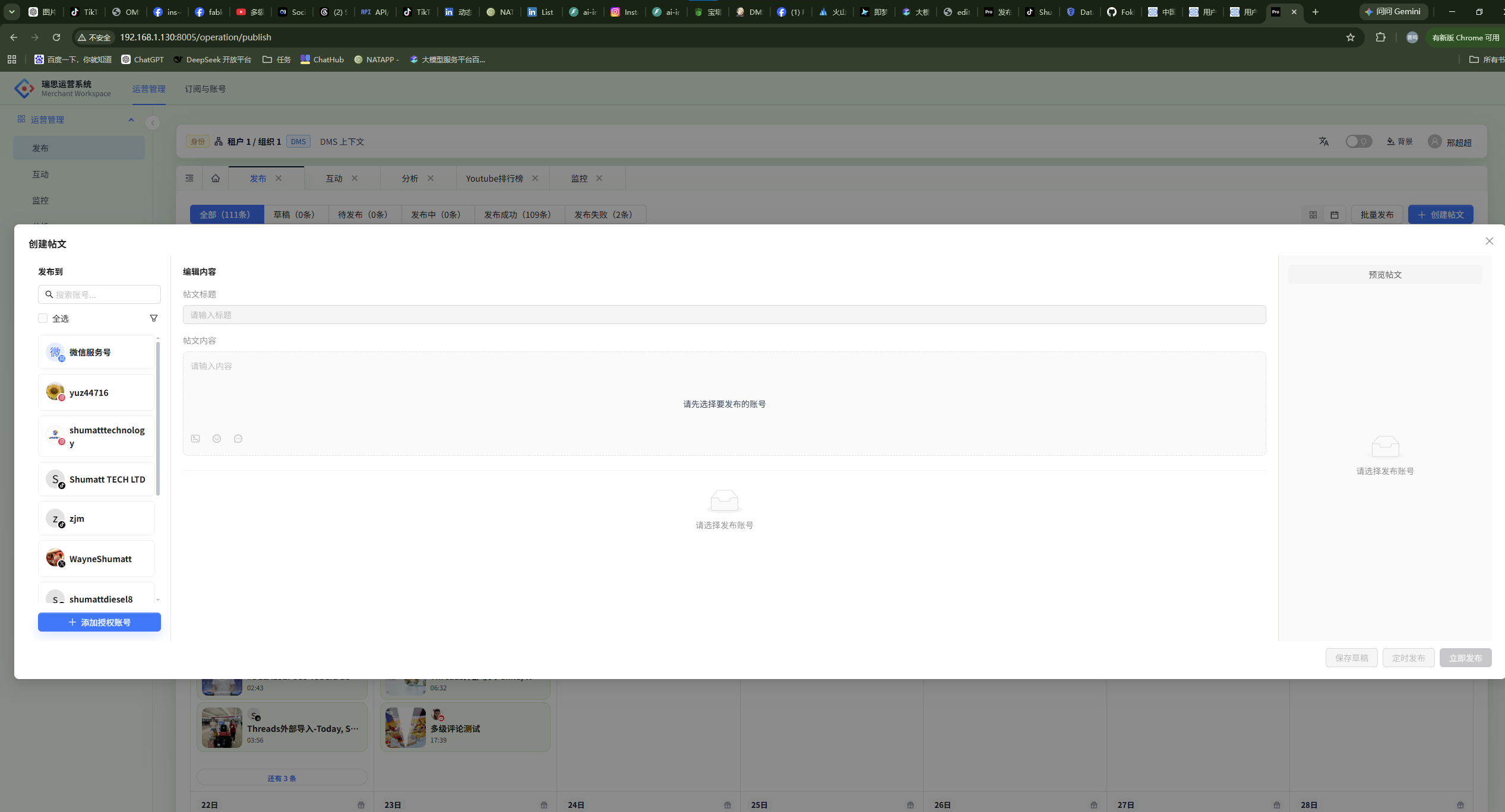The height and width of the screenshot is (812, 1505).
Task: Click the image upload icon in content editor
Action: click(x=195, y=439)
